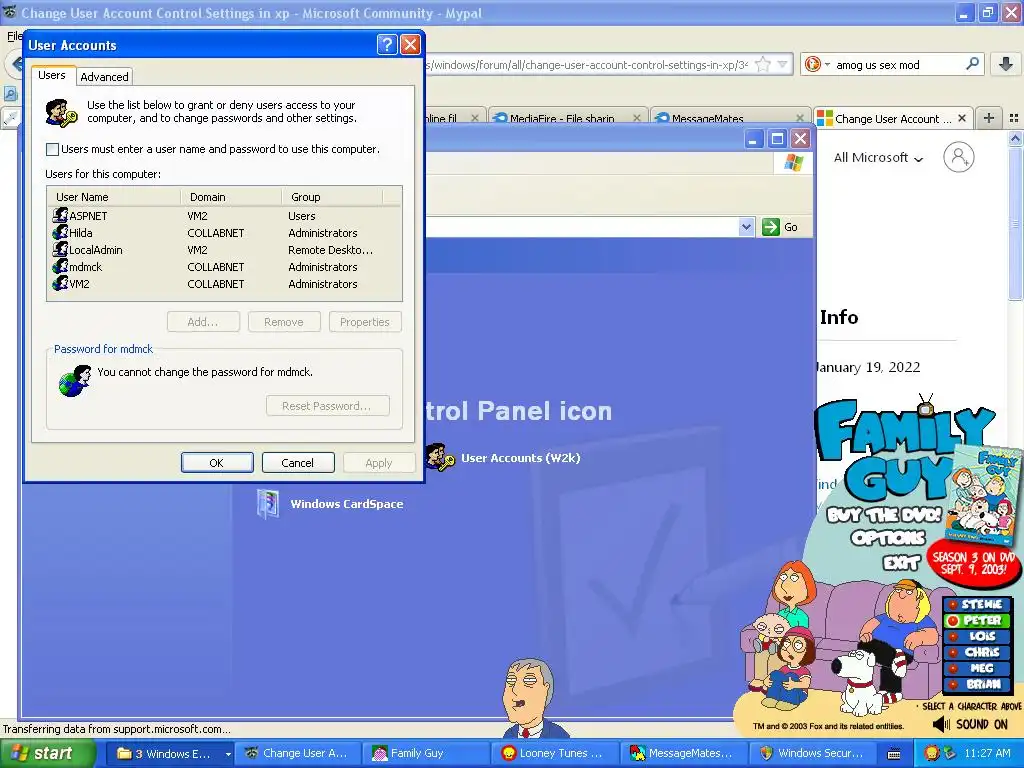
Task: Click the search magnifier icon
Action: pyautogui.click(x=972, y=64)
